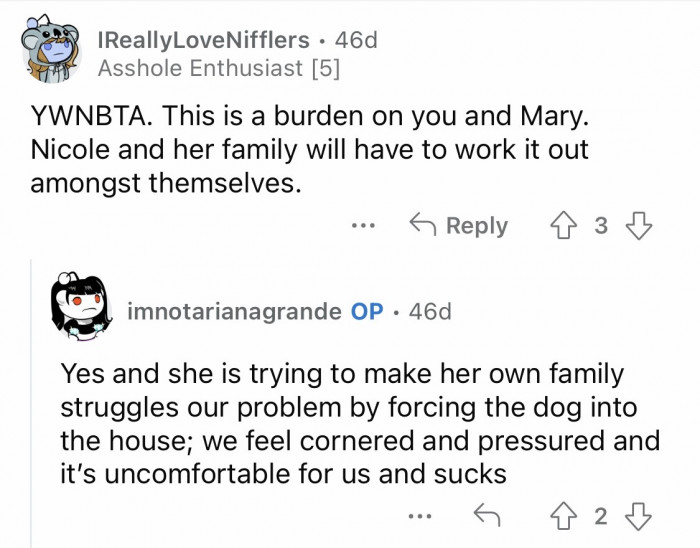
Task: Visit the IReallyLoveNifflers user profile
Action: coord(203,40)
